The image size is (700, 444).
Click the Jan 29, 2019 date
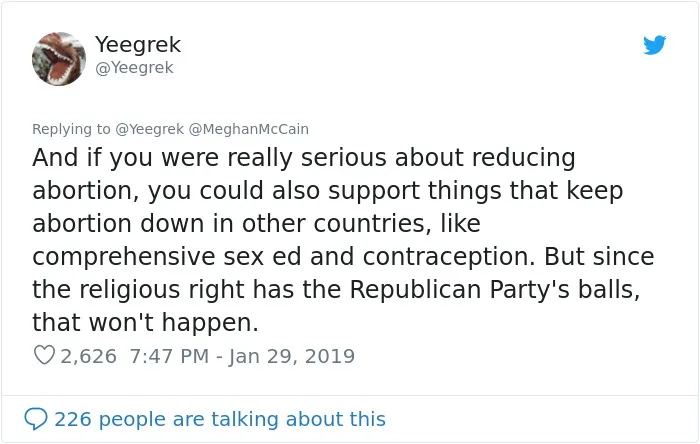tap(292, 356)
